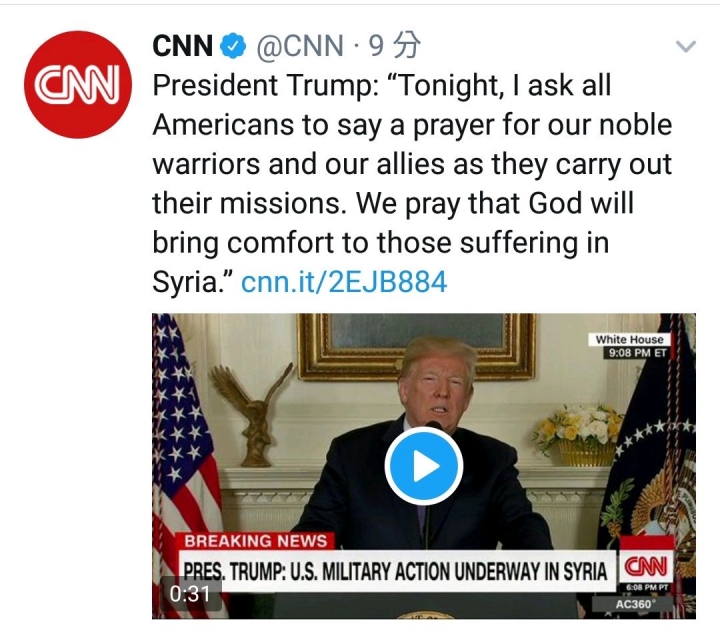Click the 9:08 PM ET time label

[637, 352]
